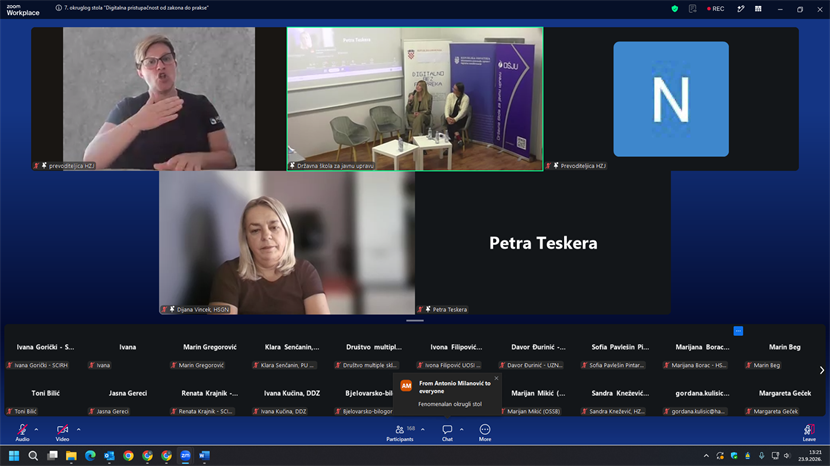Click the Marijan Mikić participant tile

point(538,395)
